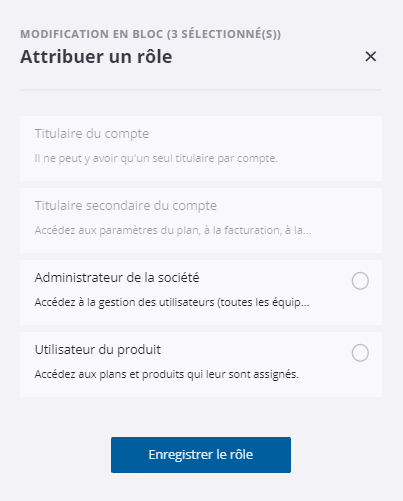Click the 3 sélectionné(s) count in the header

[x=224, y=34]
